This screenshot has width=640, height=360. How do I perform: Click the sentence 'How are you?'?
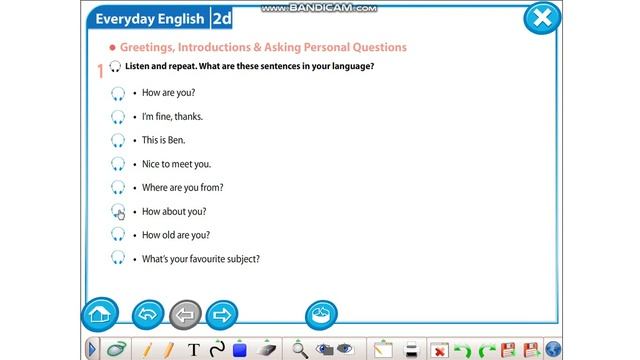(169, 93)
